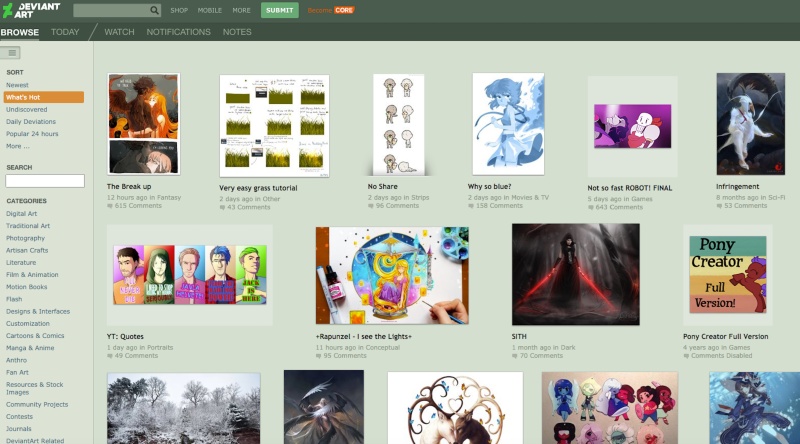Viewport: 800px width, 444px height.
Task: Click the sidebar Search input box
Action: click(x=45, y=181)
